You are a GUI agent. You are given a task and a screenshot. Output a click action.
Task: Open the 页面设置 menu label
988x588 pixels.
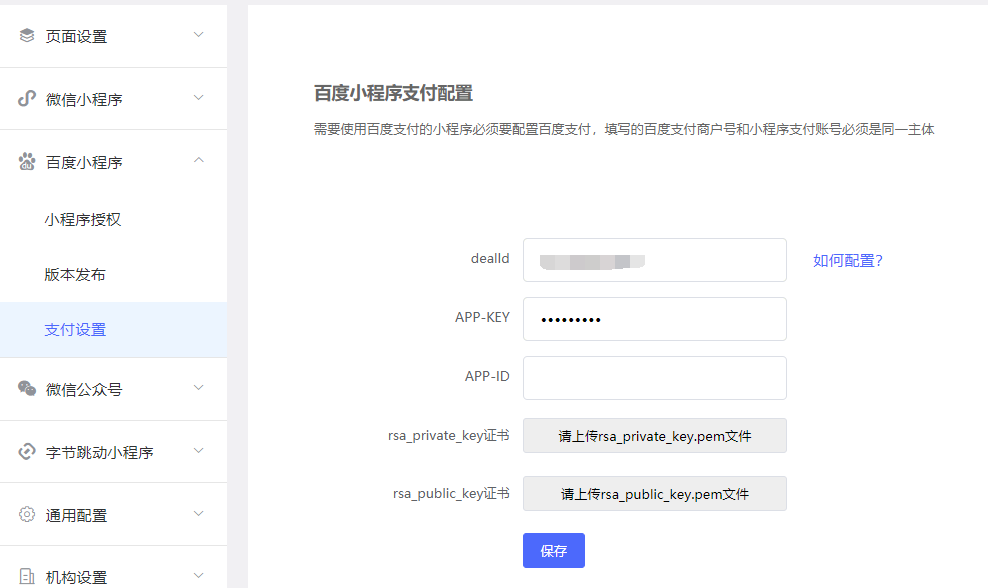(76, 37)
